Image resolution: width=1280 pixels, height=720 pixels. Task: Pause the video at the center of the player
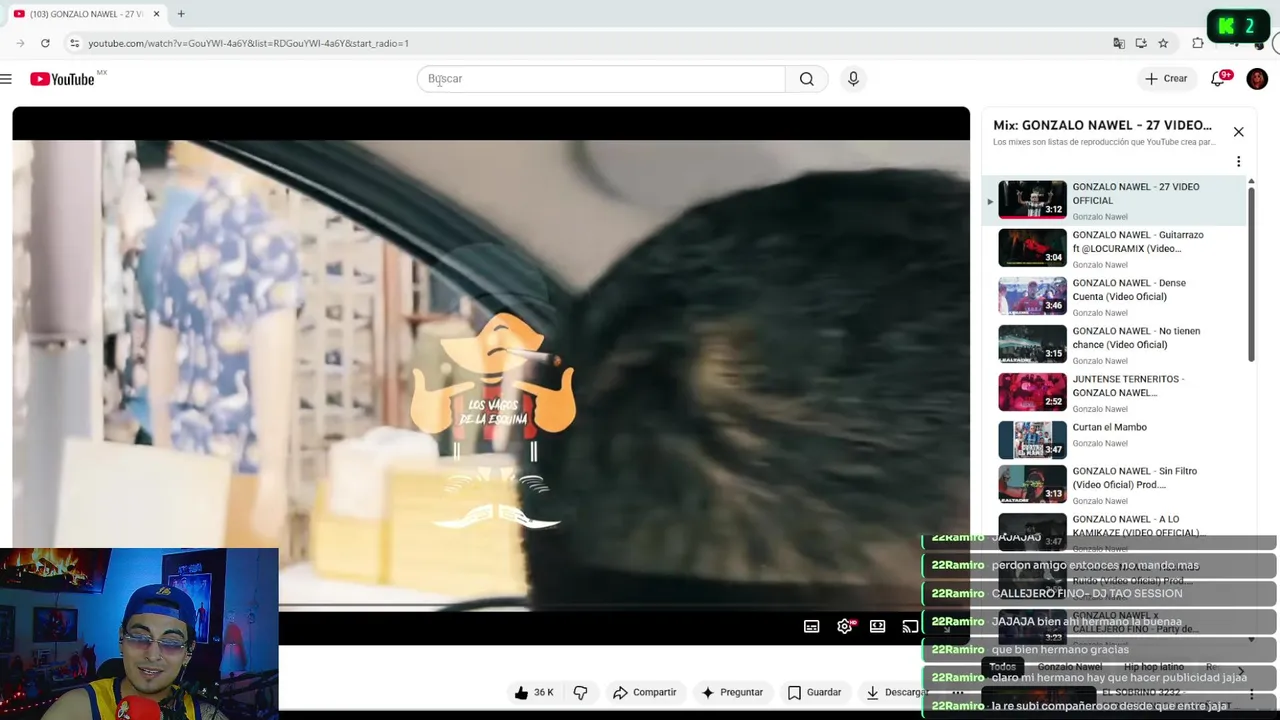491,375
